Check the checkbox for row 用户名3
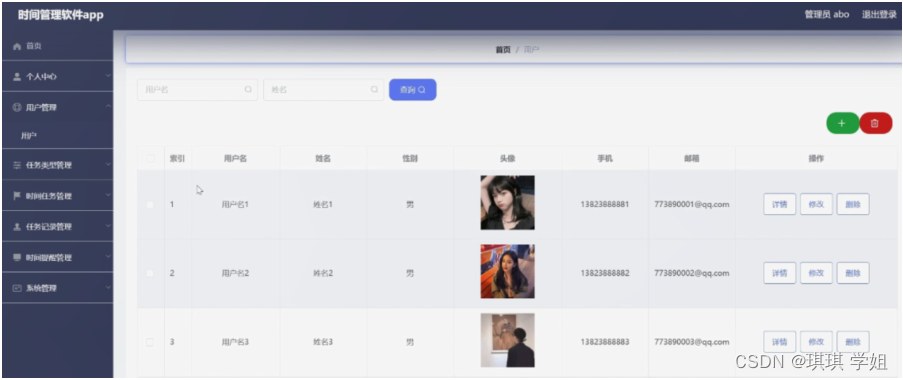This screenshot has width=903, height=380. [150, 342]
